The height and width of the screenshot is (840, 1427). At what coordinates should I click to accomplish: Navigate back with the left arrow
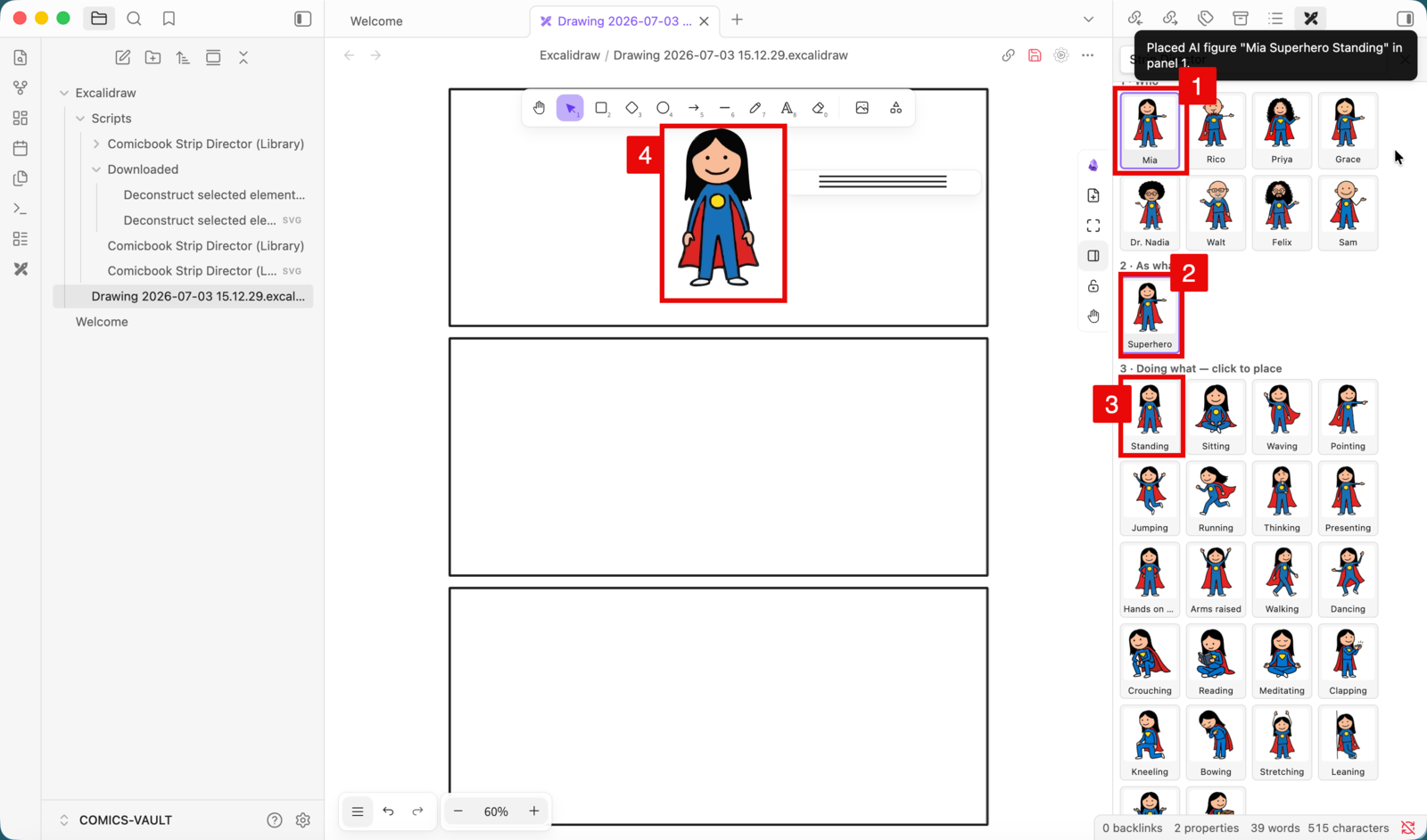350,55
